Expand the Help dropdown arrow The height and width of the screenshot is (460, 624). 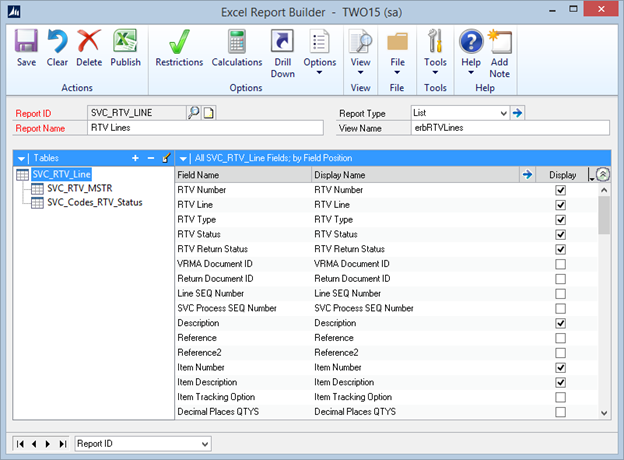click(x=471, y=72)
